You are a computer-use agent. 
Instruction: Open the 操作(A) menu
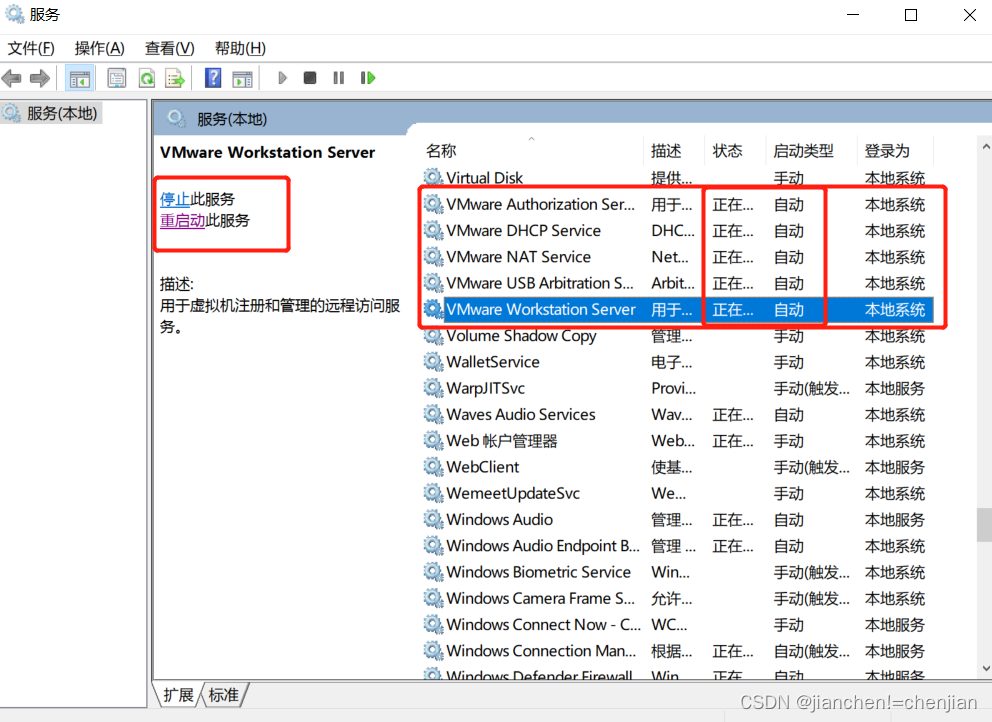[99, 48]
